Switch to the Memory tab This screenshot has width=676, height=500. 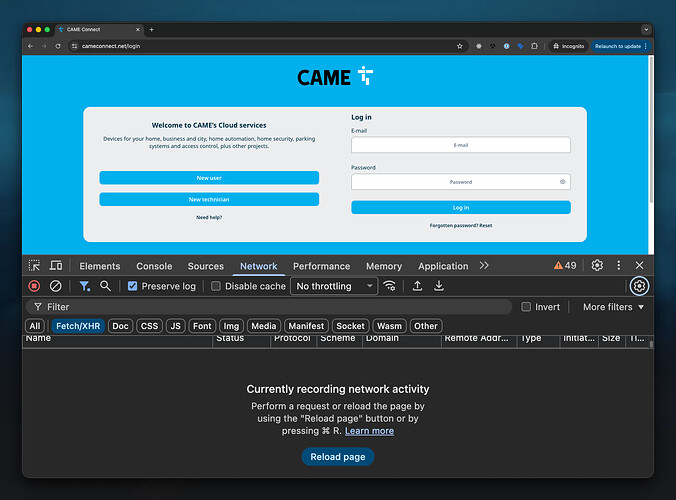pyautogui.click(x=384, y=266)
